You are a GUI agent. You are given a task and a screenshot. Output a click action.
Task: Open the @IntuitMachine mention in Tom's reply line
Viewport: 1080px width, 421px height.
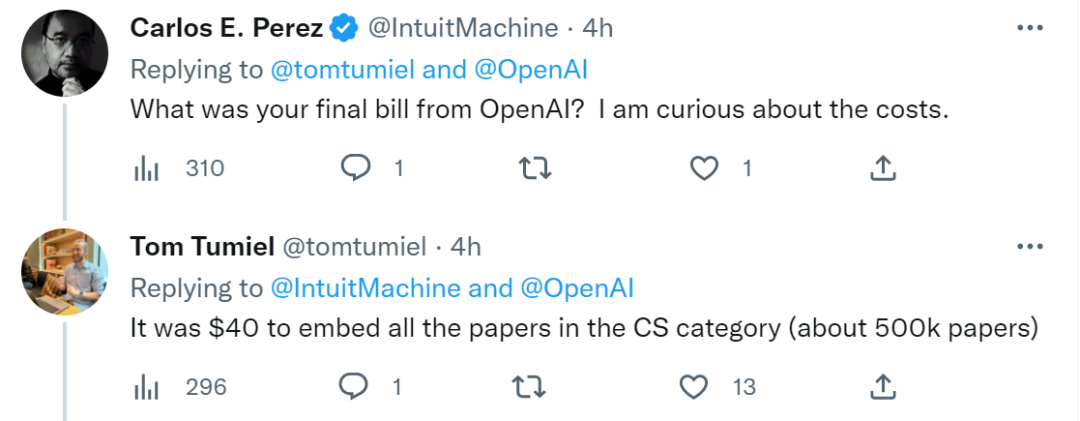[366, 288]
